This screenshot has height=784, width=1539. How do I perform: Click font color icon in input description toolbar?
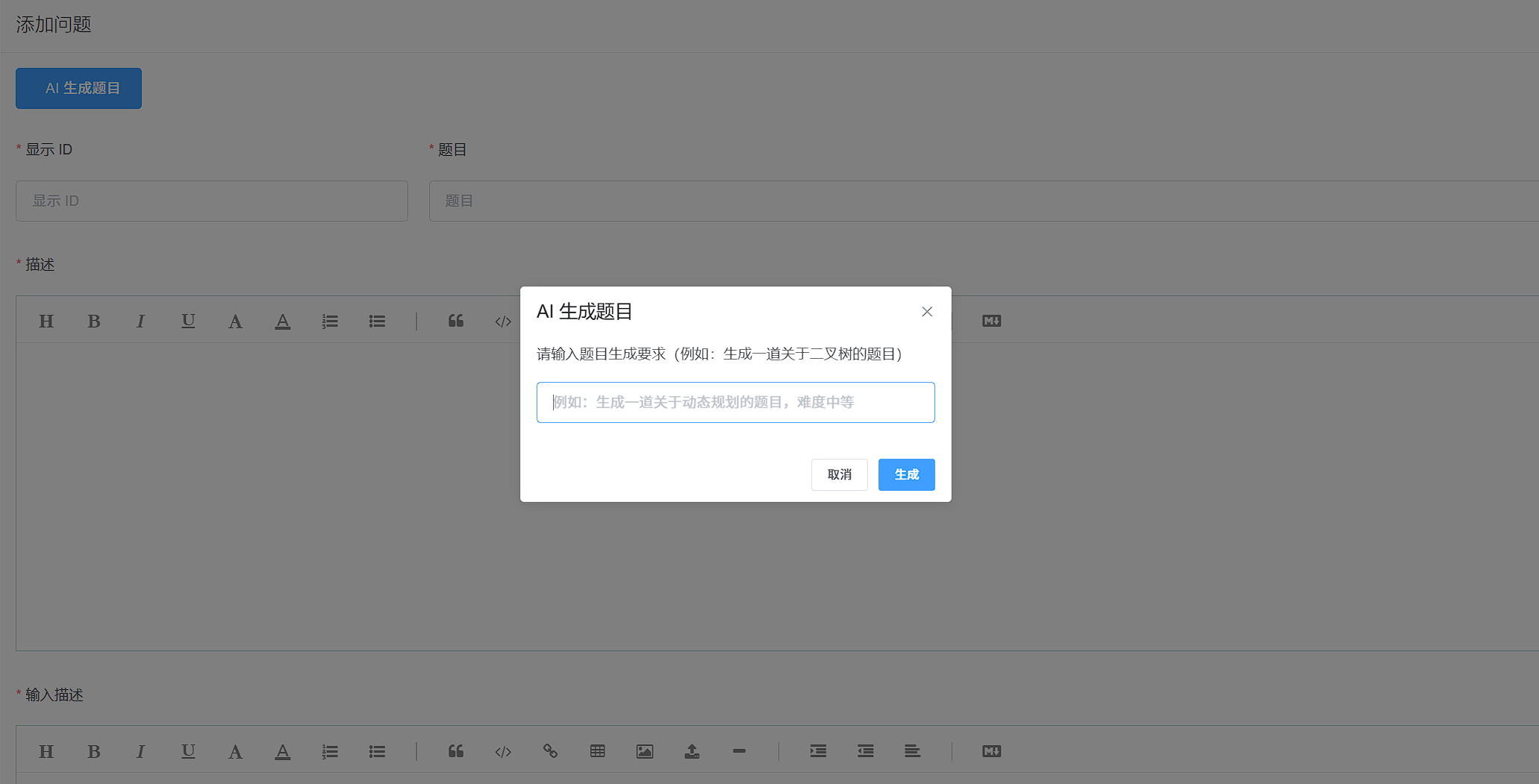(x=235, y=751)
